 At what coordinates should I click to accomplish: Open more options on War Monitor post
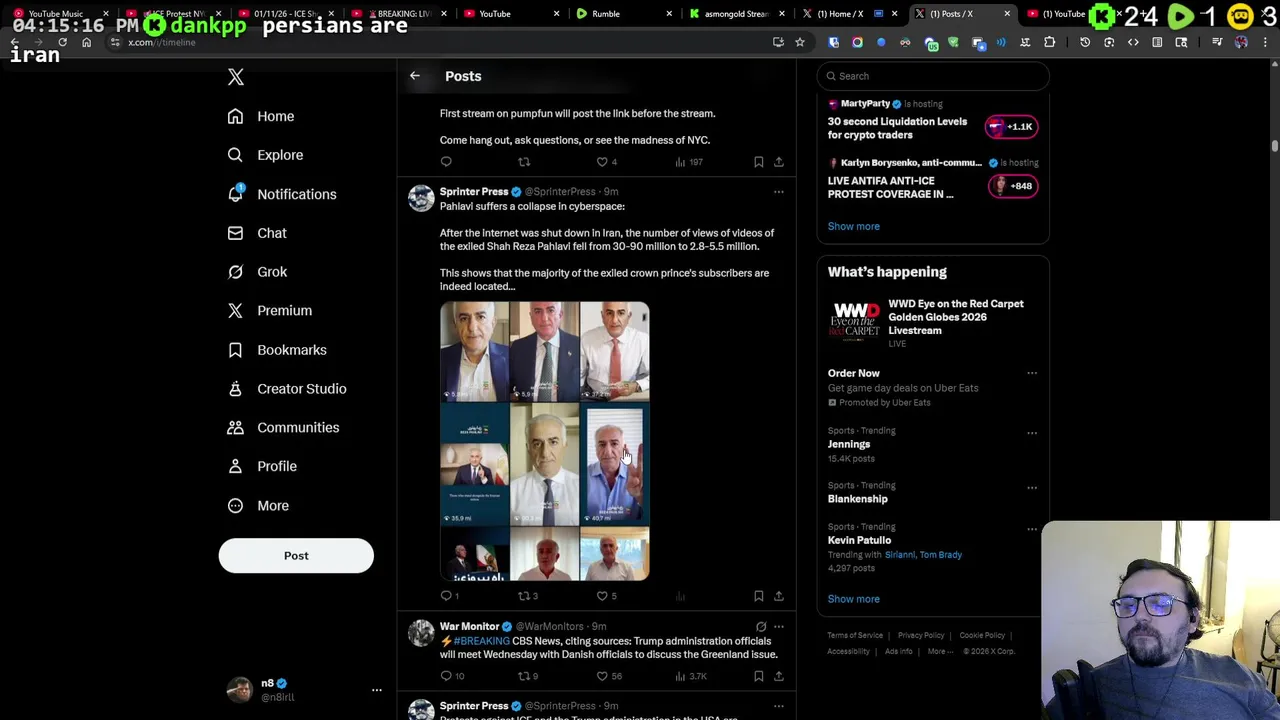pyautogui.click(x=779, y=627)
